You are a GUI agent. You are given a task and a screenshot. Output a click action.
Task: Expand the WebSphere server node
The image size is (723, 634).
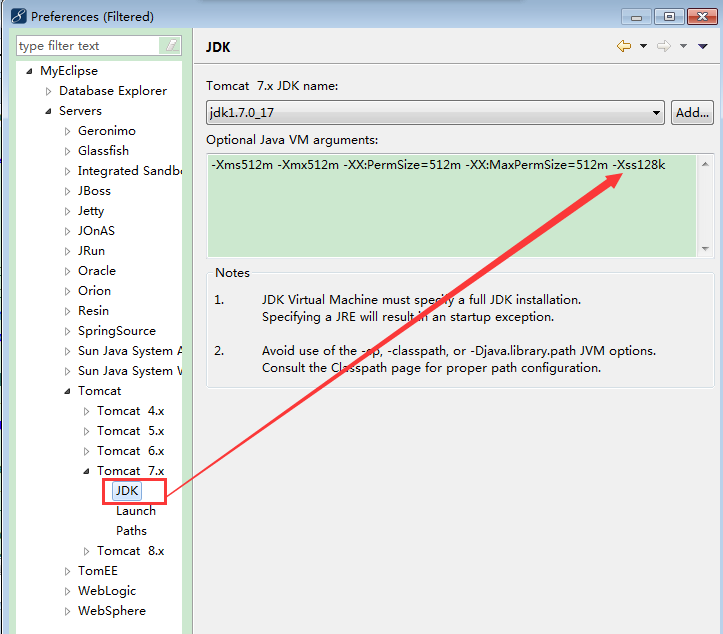(x=67, y=611)
